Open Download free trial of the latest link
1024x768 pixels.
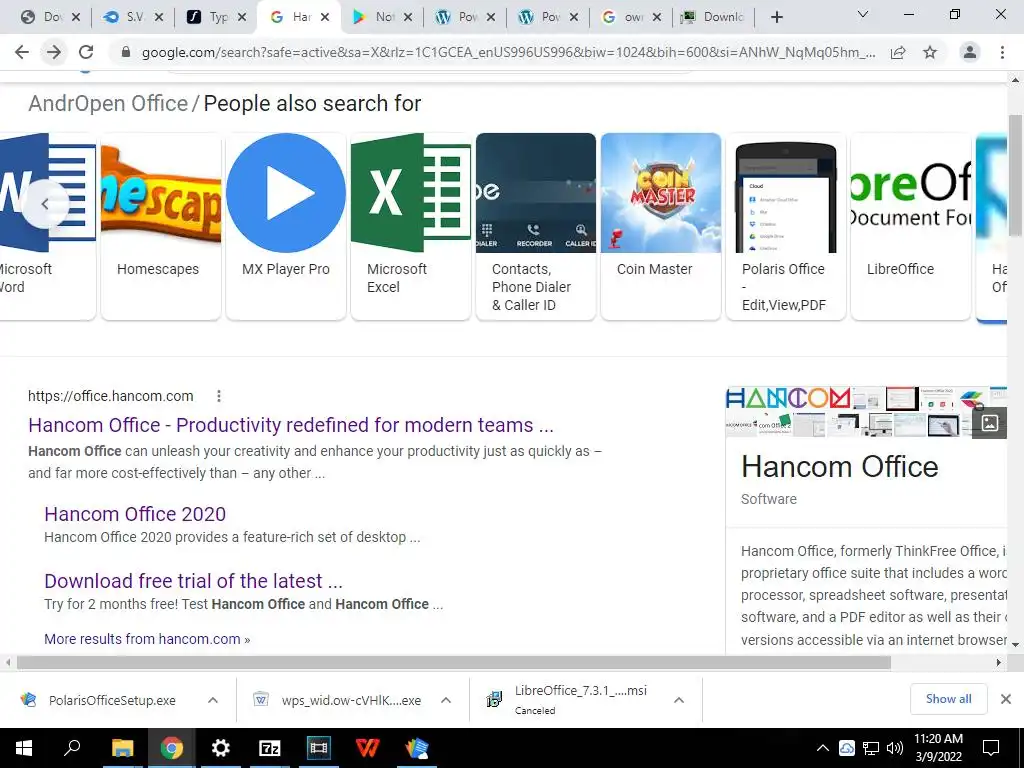193,581
